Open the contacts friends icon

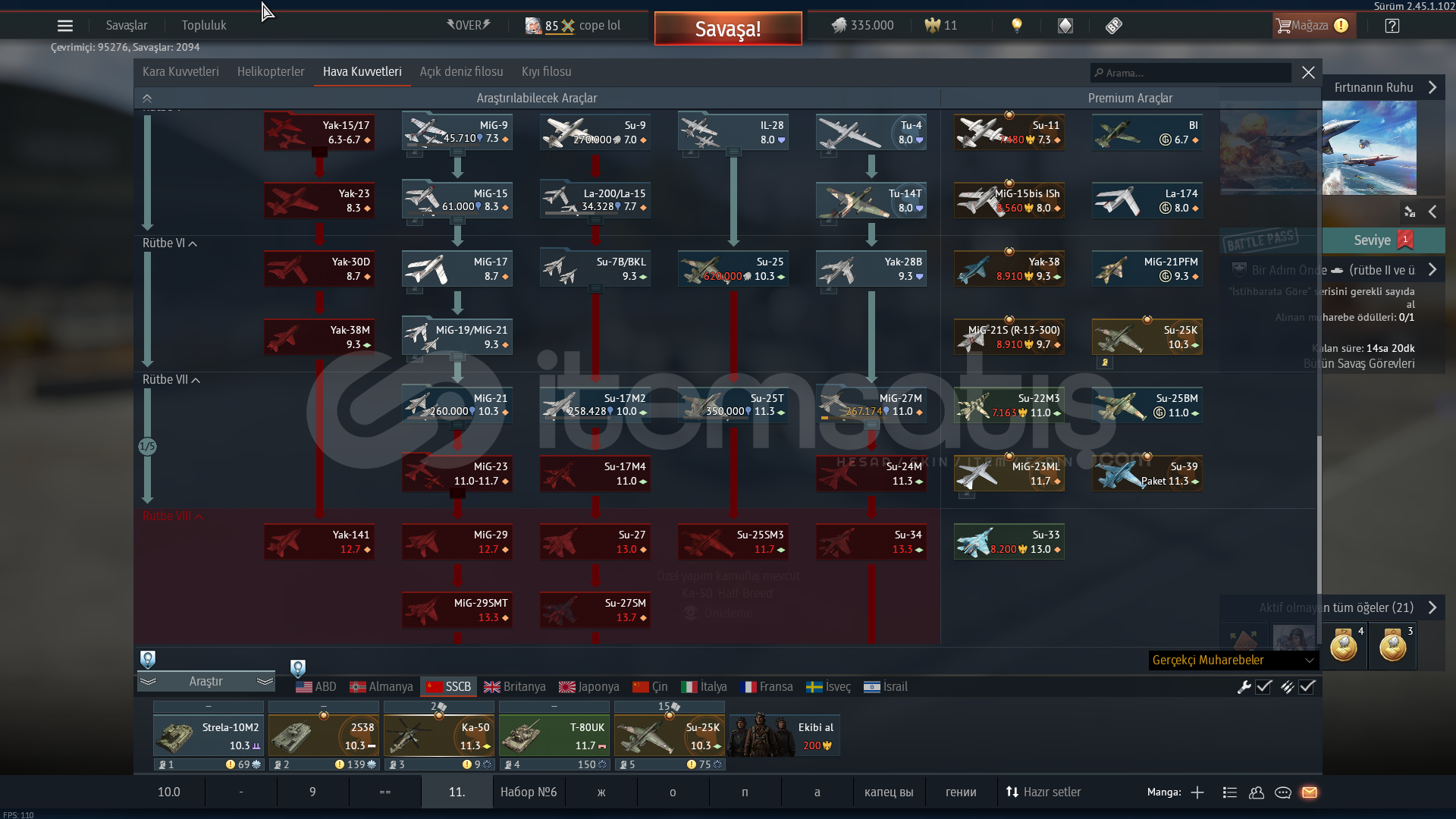point(1257,792)
